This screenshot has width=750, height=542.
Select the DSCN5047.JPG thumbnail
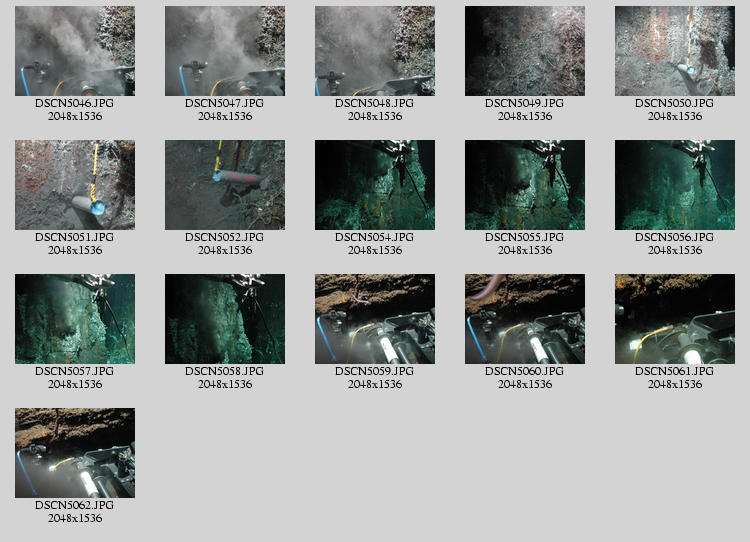225,51
